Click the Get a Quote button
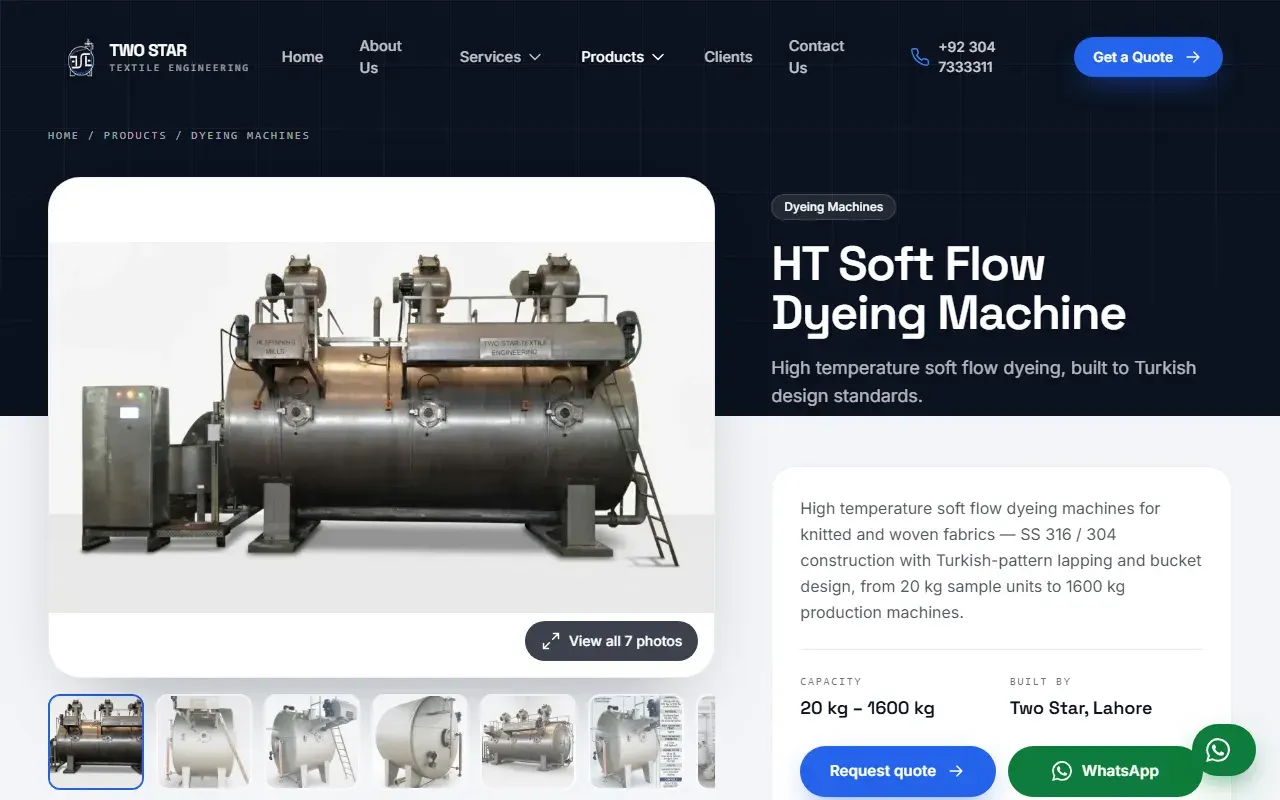1280x800 pixels. 1148,57
